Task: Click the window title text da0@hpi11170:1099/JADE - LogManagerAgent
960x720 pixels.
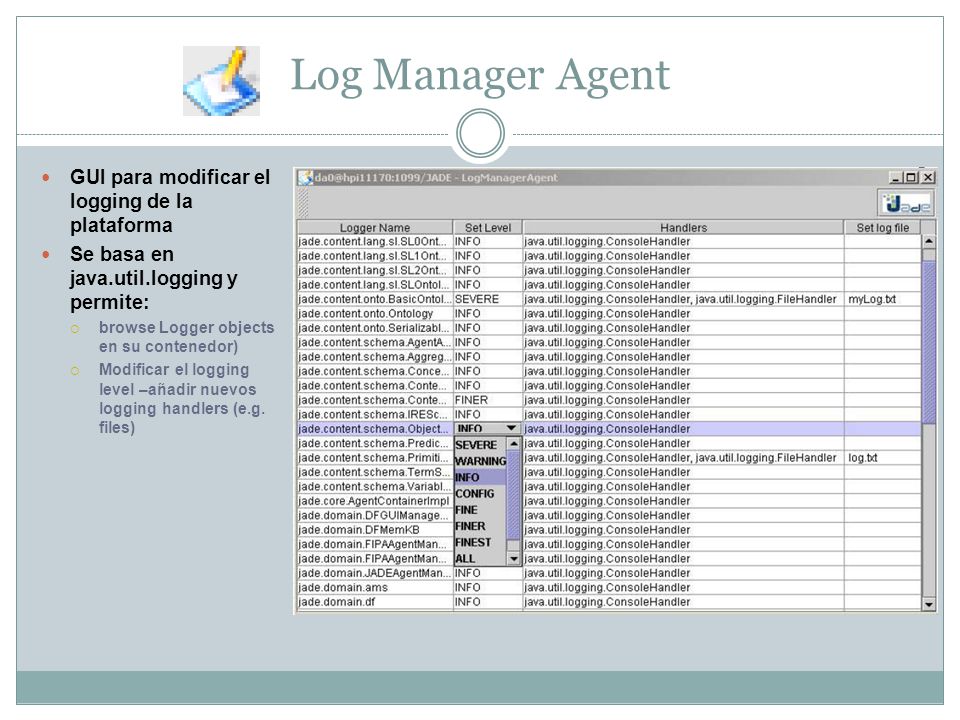Action: pyautogui.click(x=436, y=178)
